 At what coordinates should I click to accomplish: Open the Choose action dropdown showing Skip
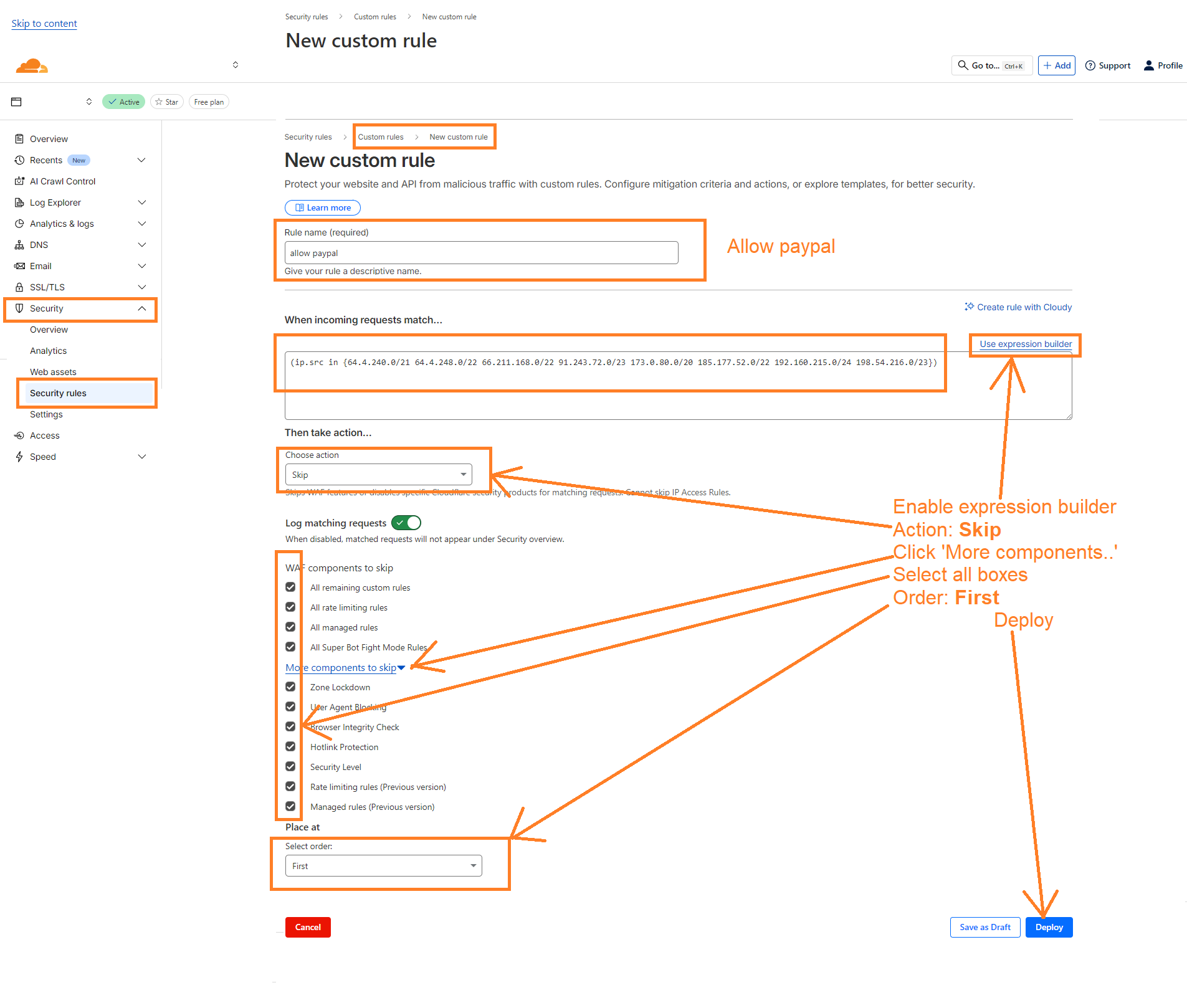378,475
